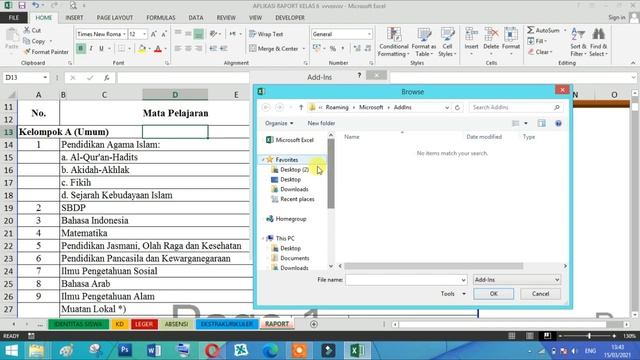Select Homegroup in the navigation pane

(291, 219)
